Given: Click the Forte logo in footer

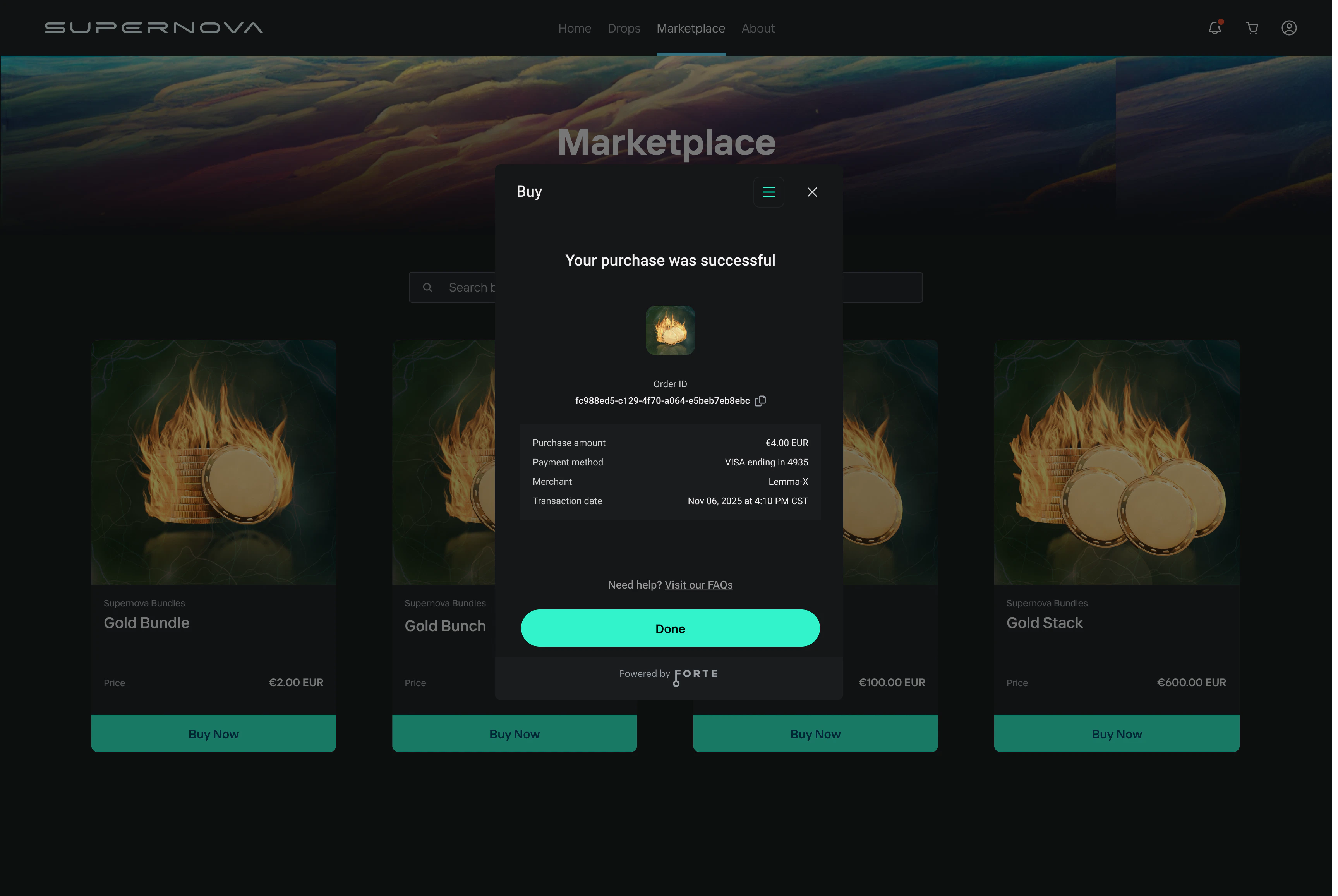Looking at the screenshot, I should (x=696, y=674).
